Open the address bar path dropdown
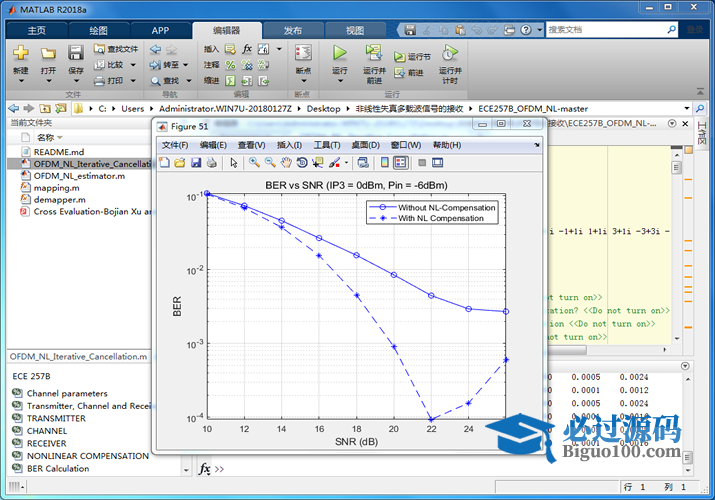Viewport: 715px width, 500px height. pos(686,108)
